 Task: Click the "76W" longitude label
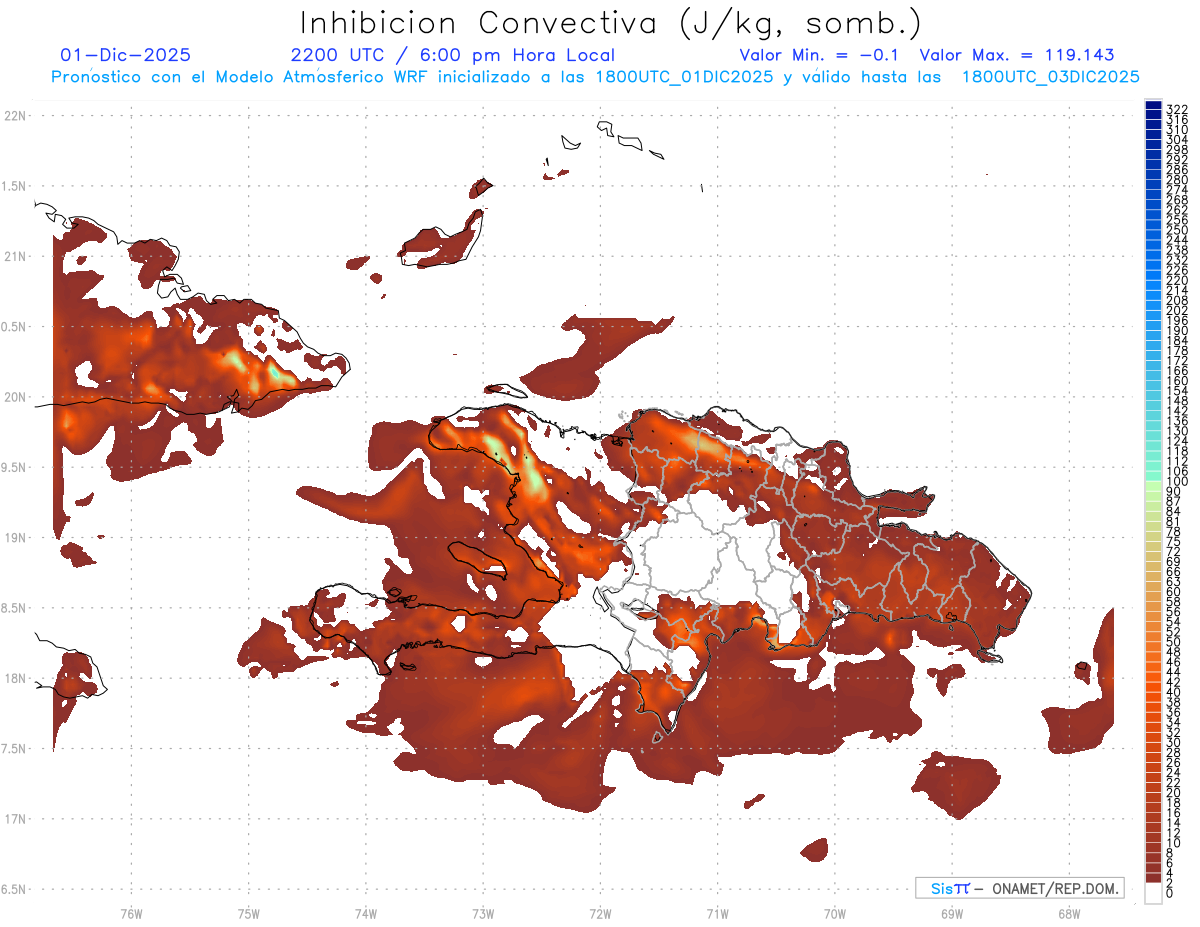pos(131,913)
